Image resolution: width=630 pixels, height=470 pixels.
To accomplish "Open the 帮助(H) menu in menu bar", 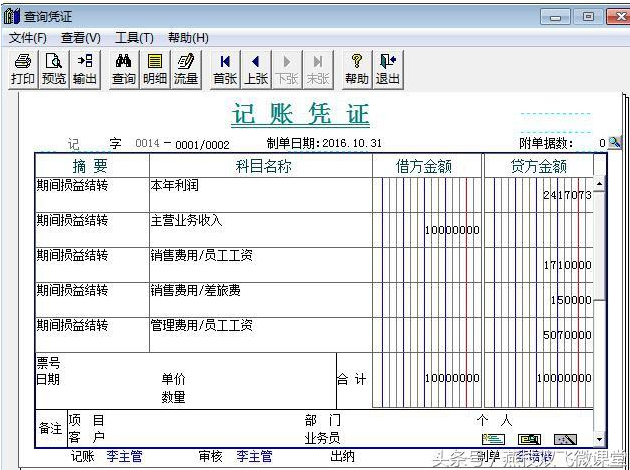I will 188,38.
